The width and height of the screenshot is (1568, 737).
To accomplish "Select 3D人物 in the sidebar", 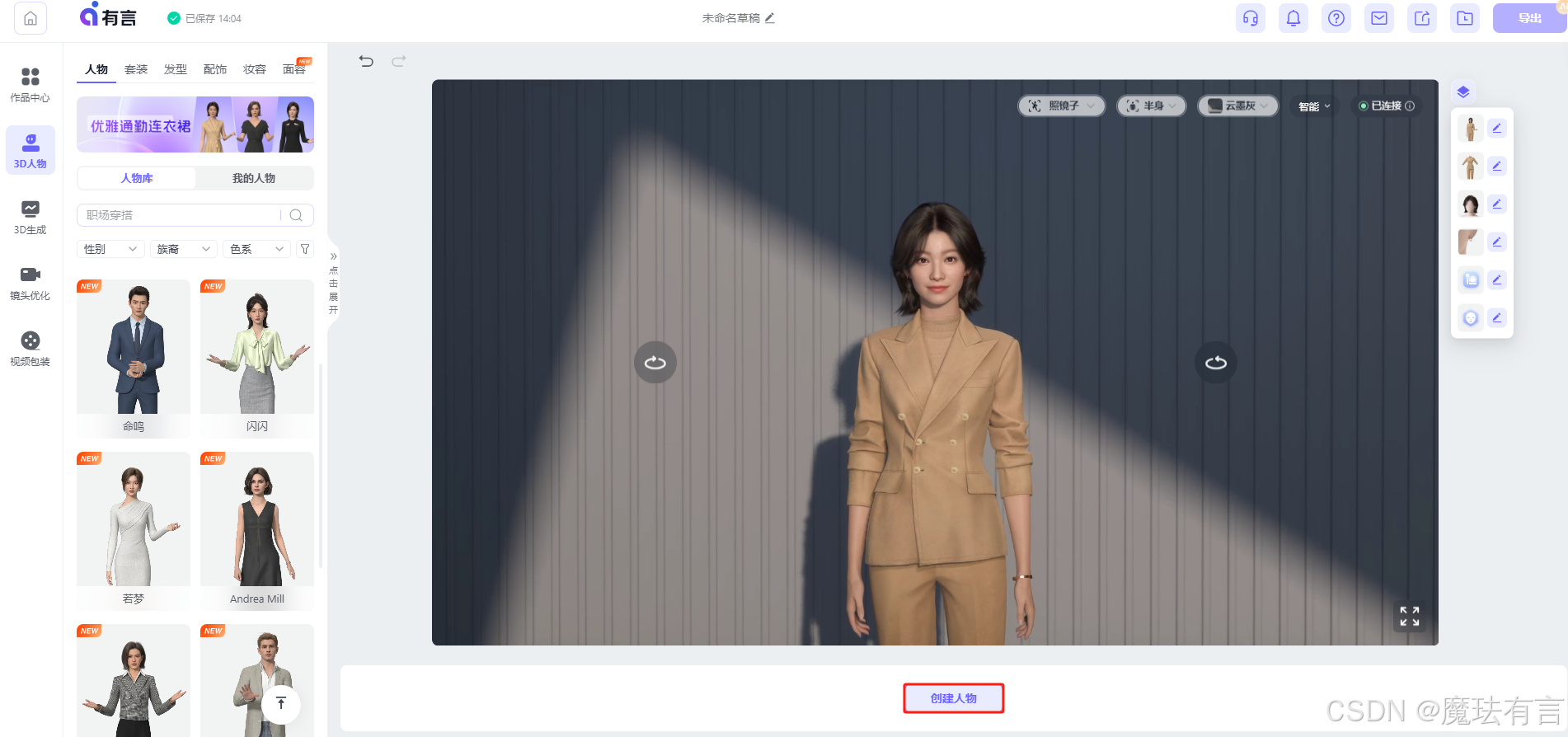I will [31, 151].
